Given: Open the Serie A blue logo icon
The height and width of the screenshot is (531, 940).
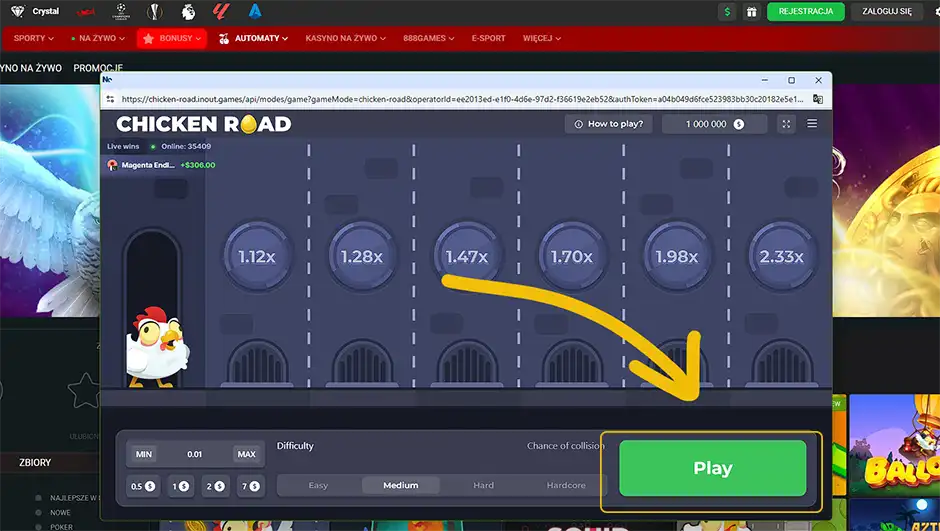Looking at the screenshot, I should click(x=255, y=11).
